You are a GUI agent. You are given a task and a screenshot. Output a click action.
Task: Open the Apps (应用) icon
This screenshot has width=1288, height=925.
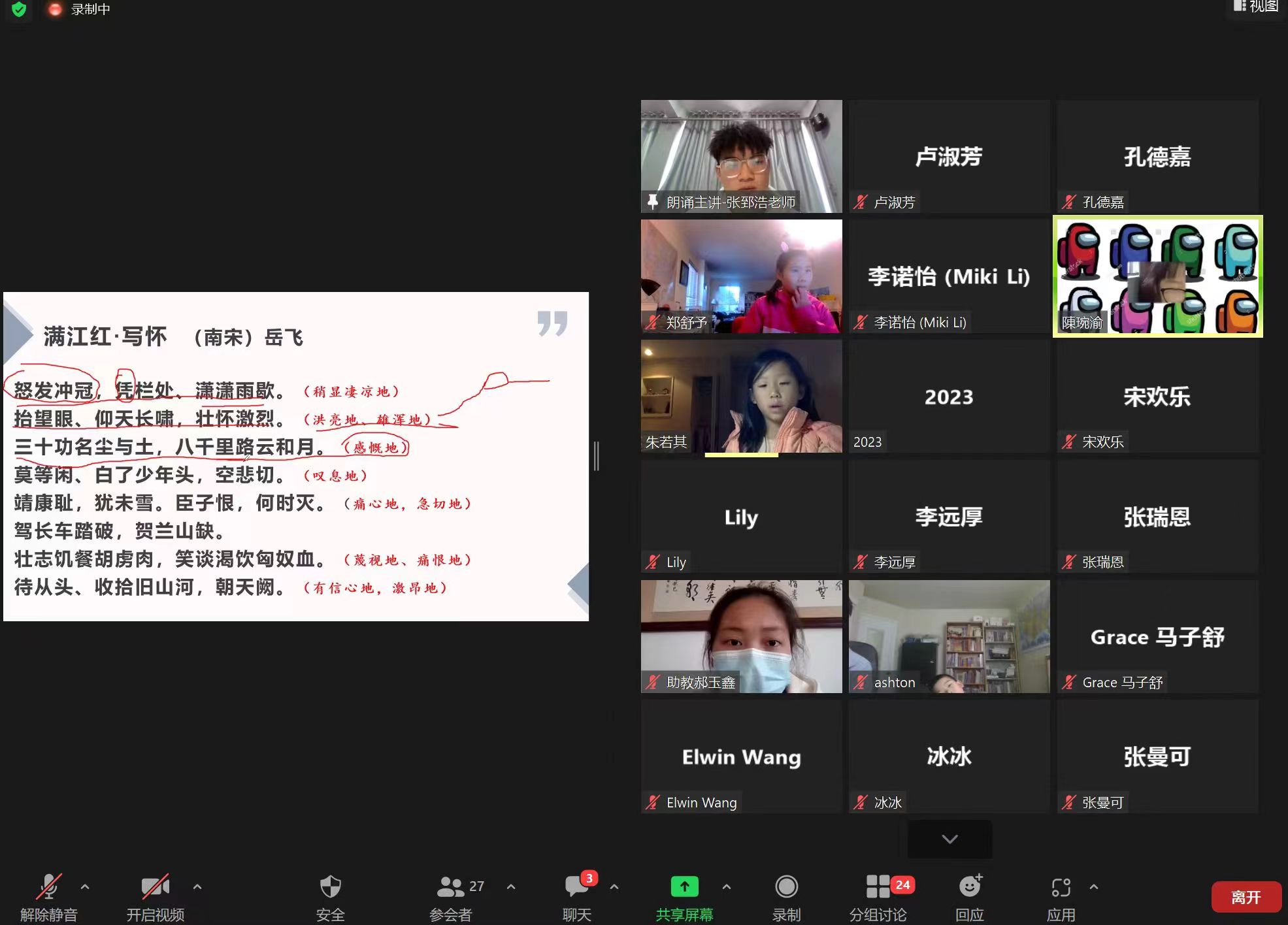[1061, 887]
